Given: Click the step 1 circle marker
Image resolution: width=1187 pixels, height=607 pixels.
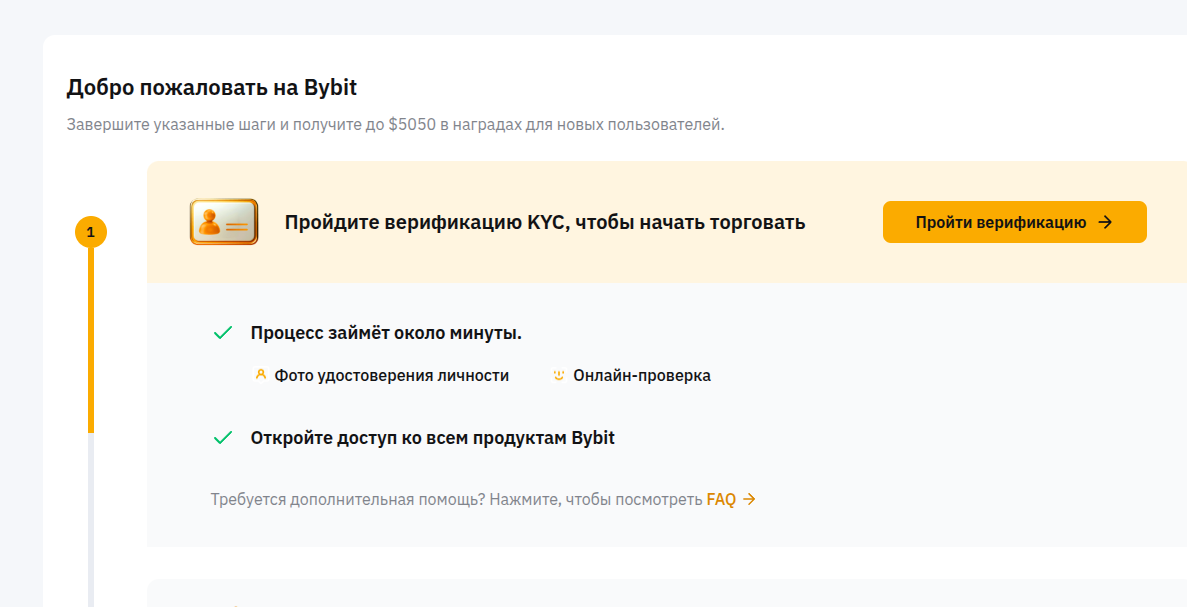Looking at the screenshot, I should tap(91, 232).
